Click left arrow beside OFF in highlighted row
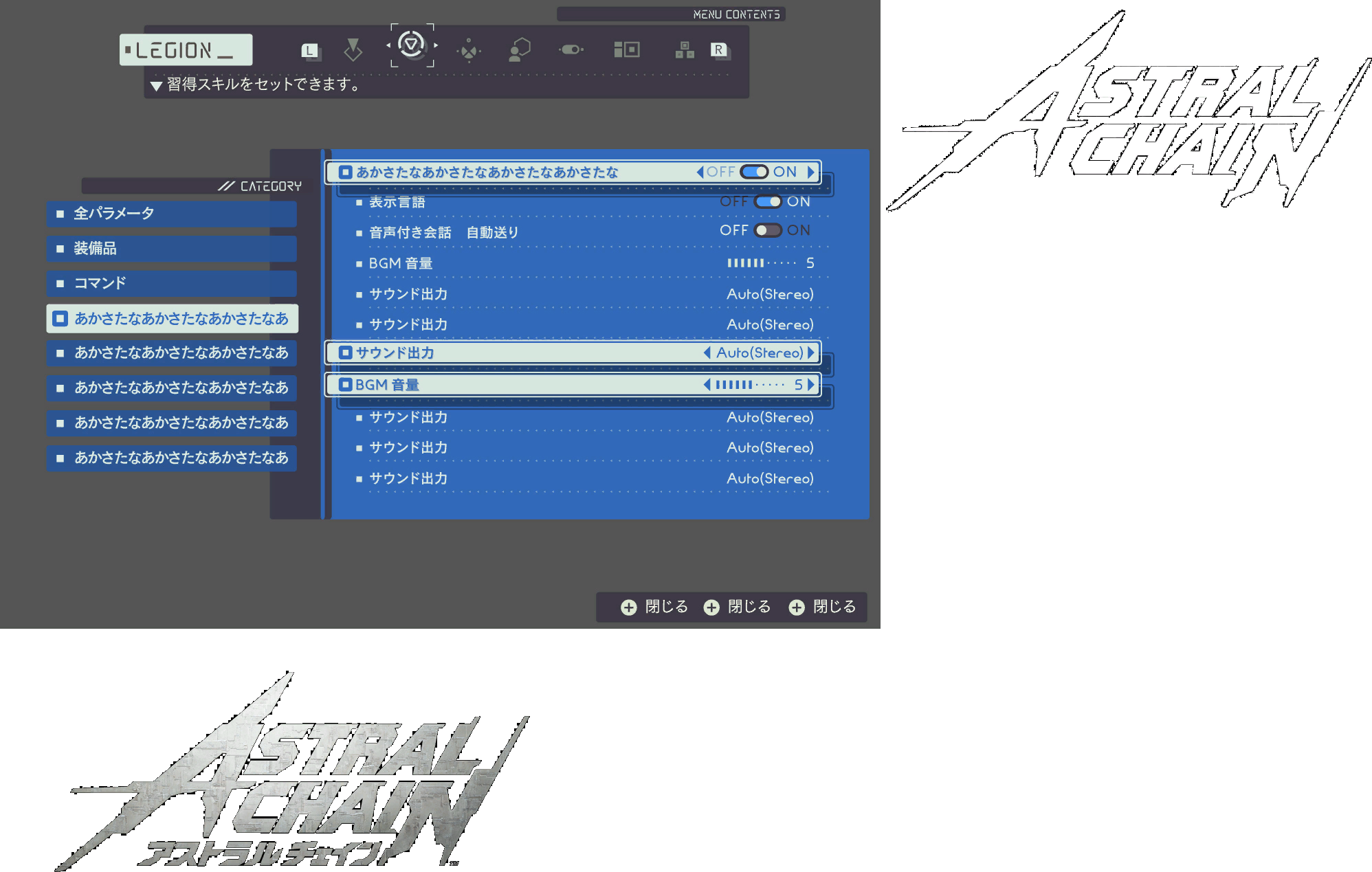This screenshot has width=1372, height=872. [x=700, y=172]
